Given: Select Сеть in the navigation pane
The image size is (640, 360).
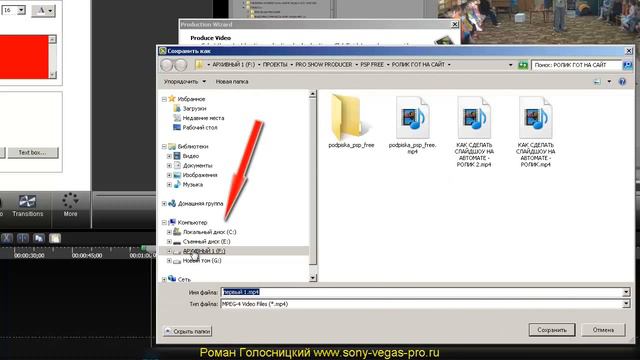Looking at the screenshot, I should (x=184, y=279).
